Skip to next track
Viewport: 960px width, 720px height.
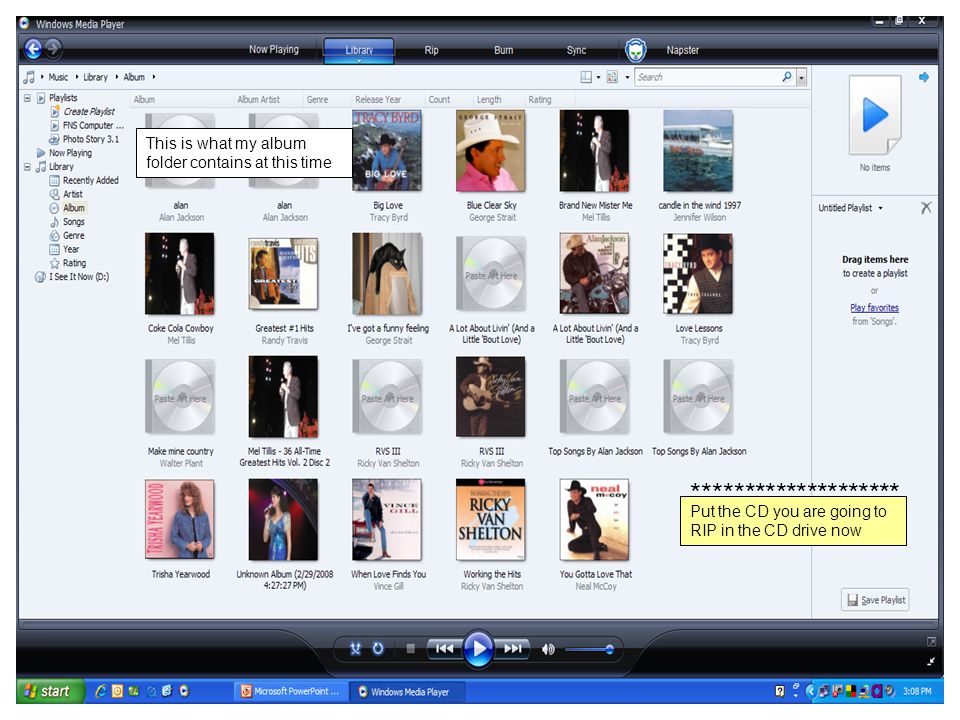pyautogui.click(x=513, y=649)
